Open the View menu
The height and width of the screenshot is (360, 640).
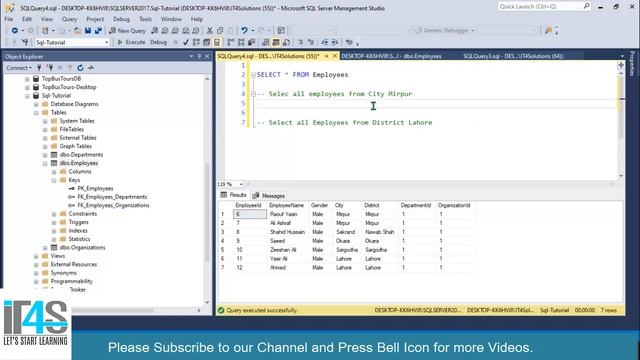pos(47,19)
